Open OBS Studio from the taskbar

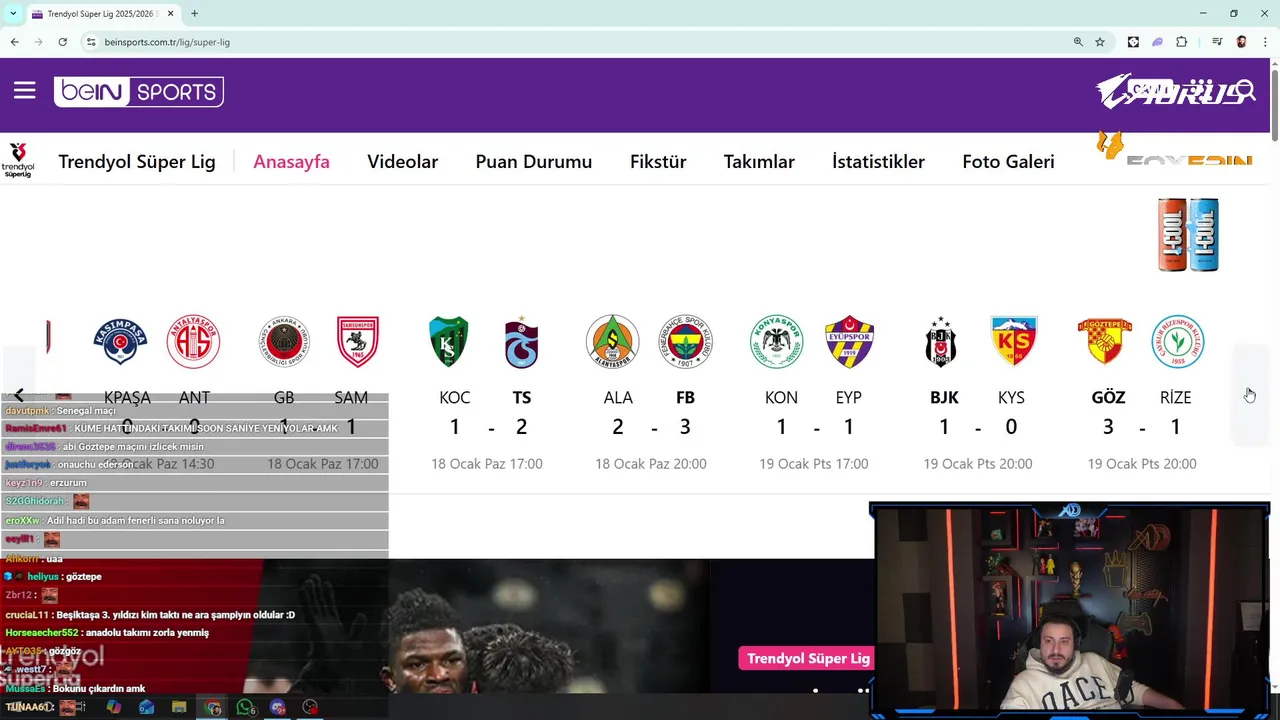[x=311, y=707]
